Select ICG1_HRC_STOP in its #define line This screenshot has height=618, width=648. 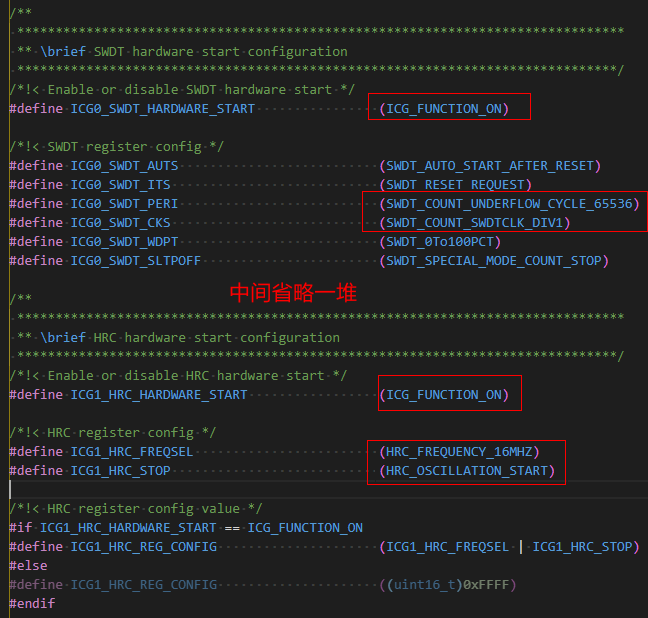click(120, 471)
